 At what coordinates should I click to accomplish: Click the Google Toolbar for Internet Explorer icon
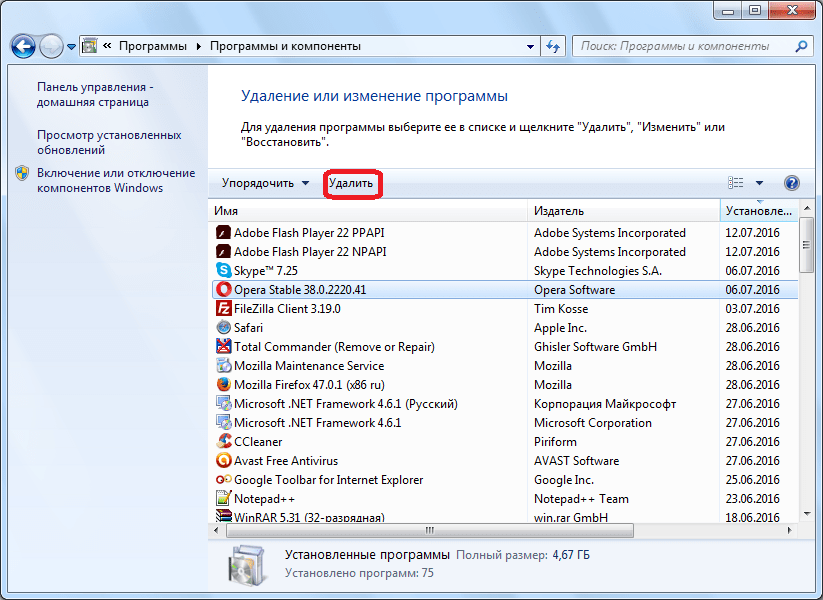coord(224,479)
